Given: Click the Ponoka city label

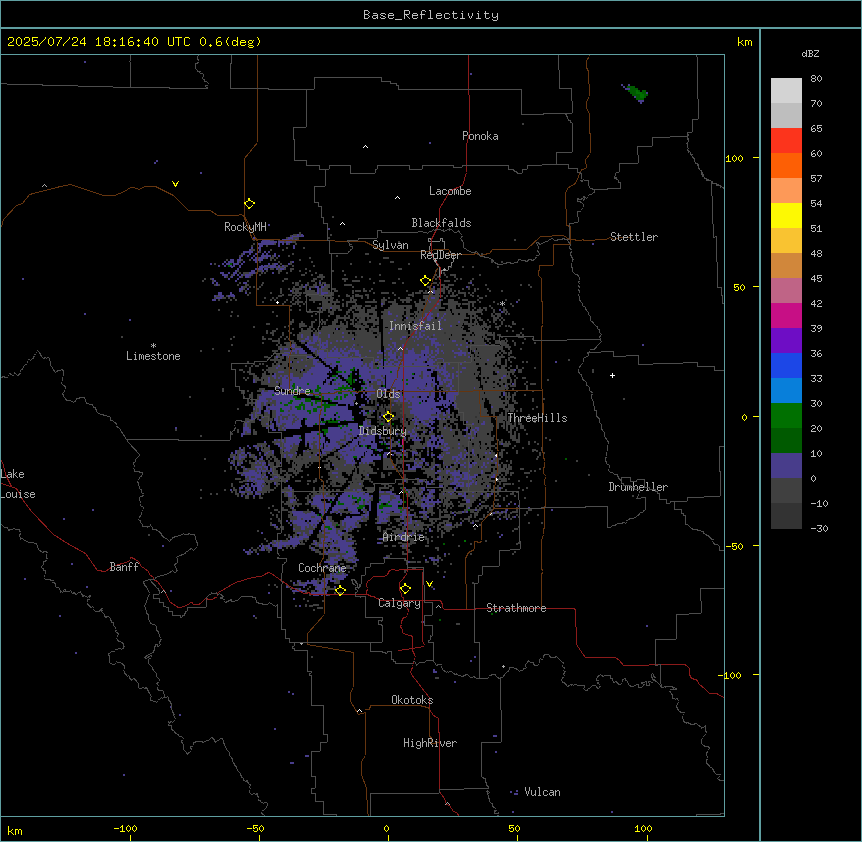Looking at the screenshot, I should point(480,136).
